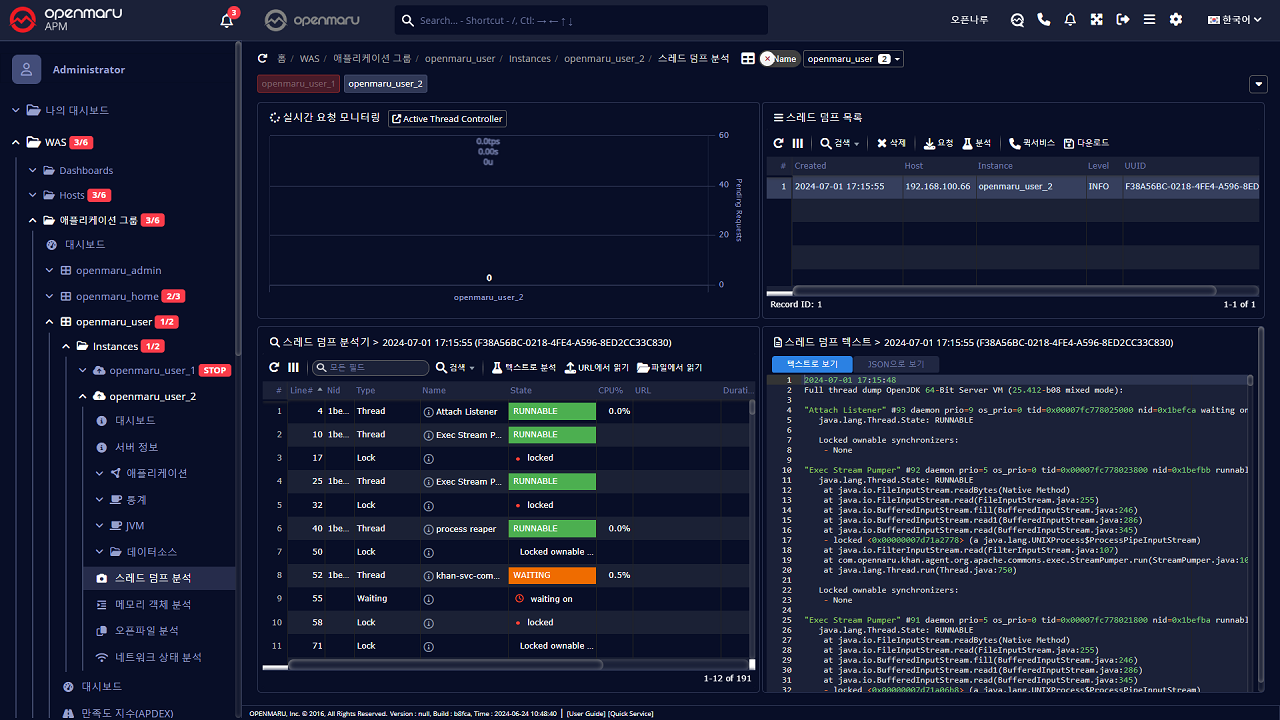
Task: Click the 삭제 delete button
Action: (x=891, y=143)
